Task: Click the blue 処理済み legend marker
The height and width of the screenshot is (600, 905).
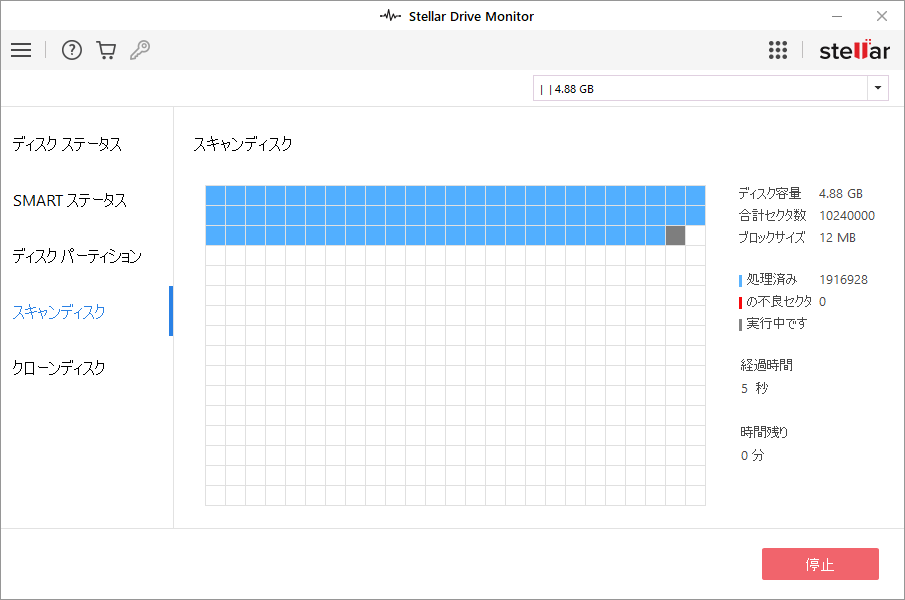Action: 740,280
